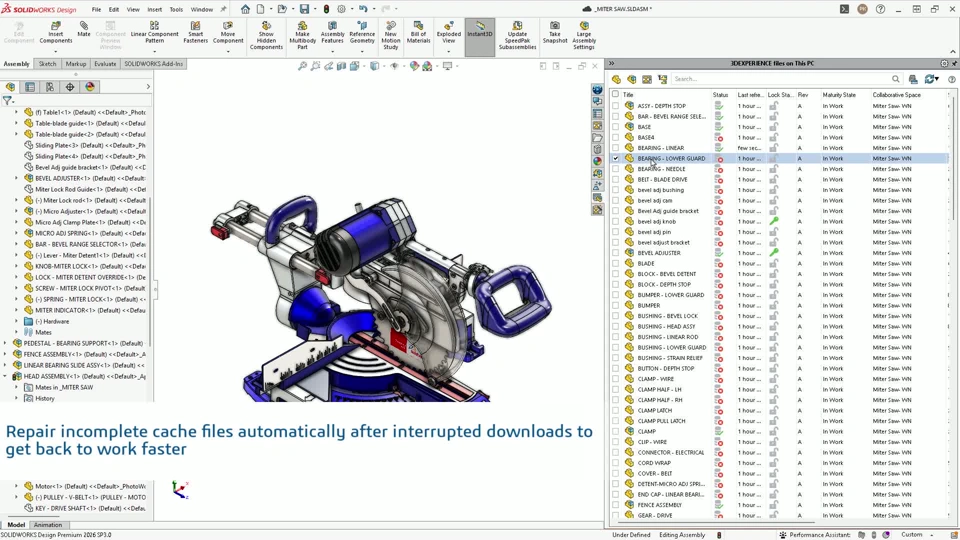The image size is (960, 540).
Task: Start a New Motion Study
Action: [391, 36]
